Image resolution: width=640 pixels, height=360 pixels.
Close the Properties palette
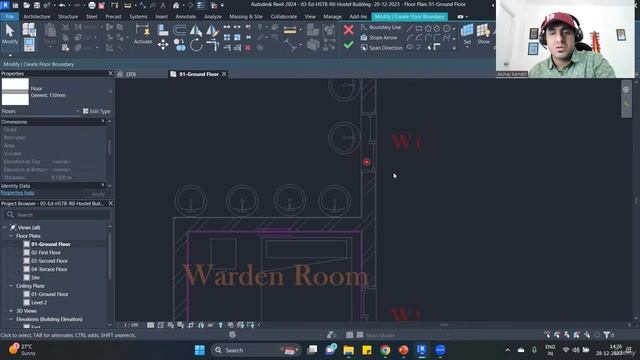[x=110, y=73]
